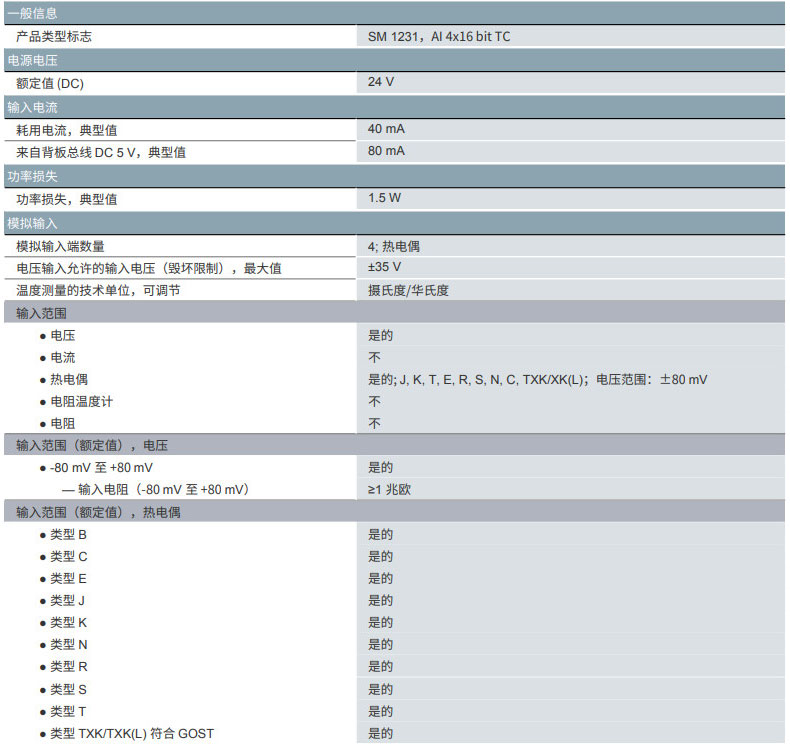The height and width of the screenshot is (744, 790).
Task: Click the 模拟输入 section header
Action: pyautogui.click(x=32, y=222)
